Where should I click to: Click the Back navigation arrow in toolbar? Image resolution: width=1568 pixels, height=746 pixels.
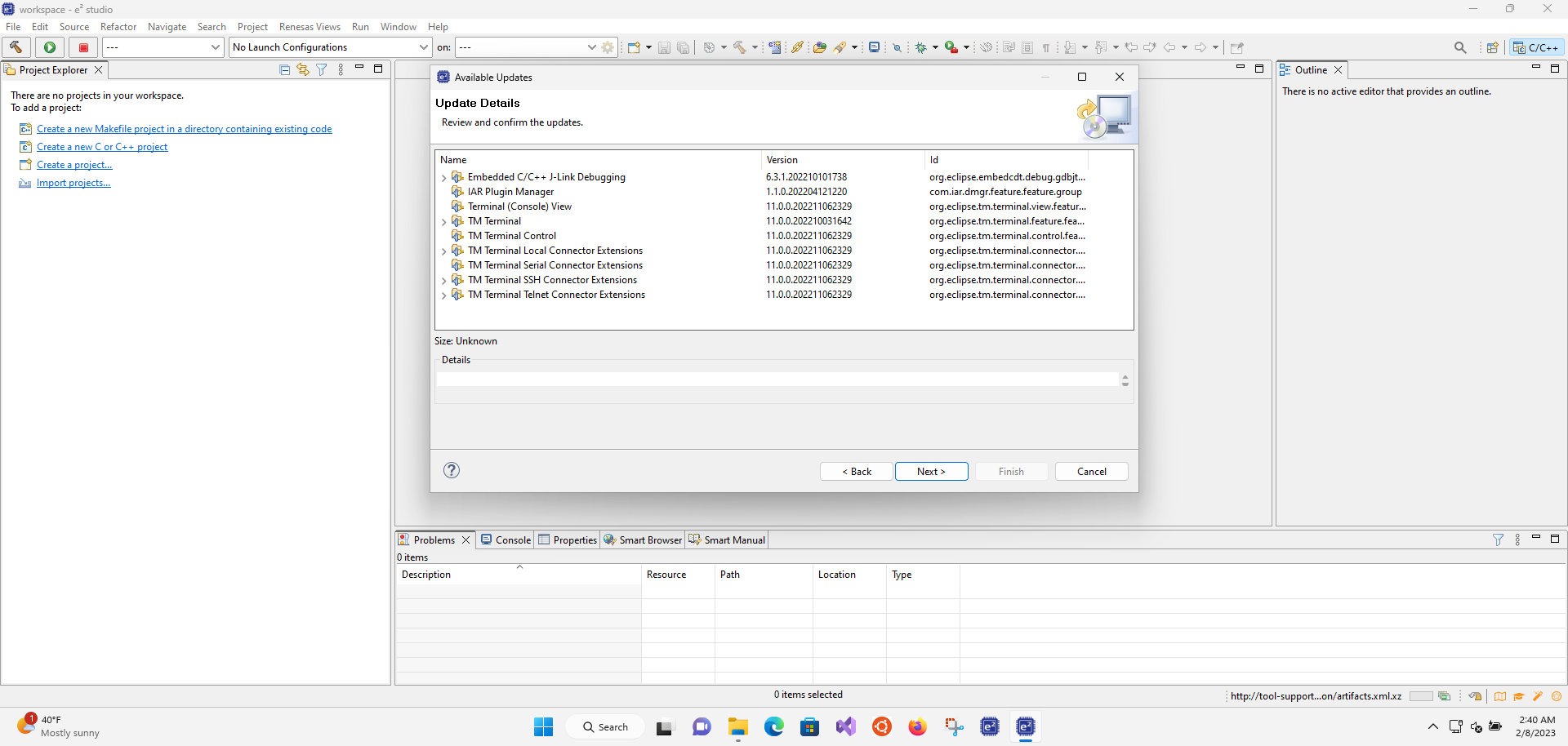[x=1169, y=47]
